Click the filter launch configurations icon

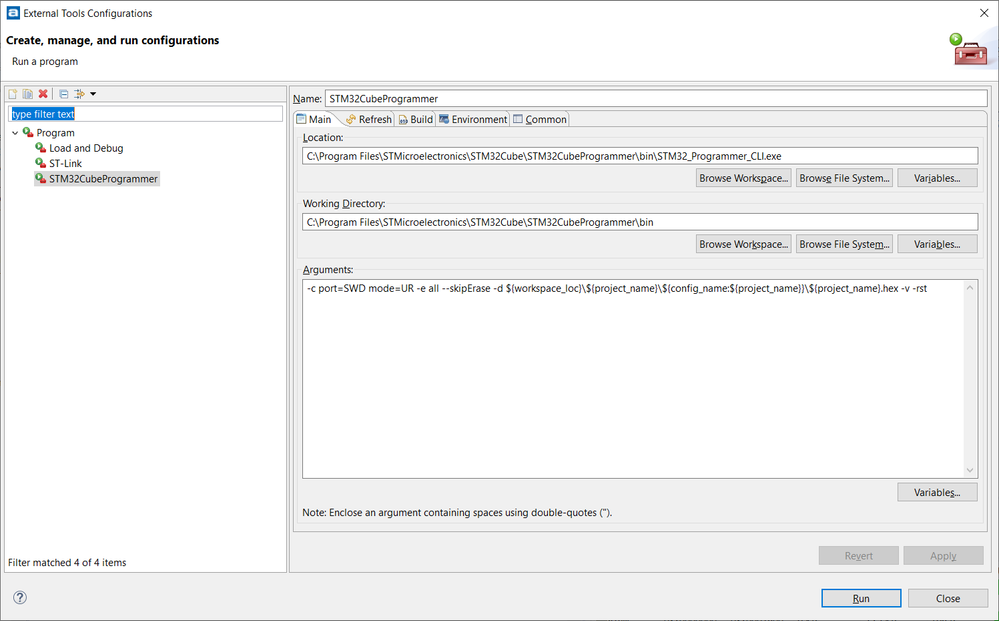point(80,94)
